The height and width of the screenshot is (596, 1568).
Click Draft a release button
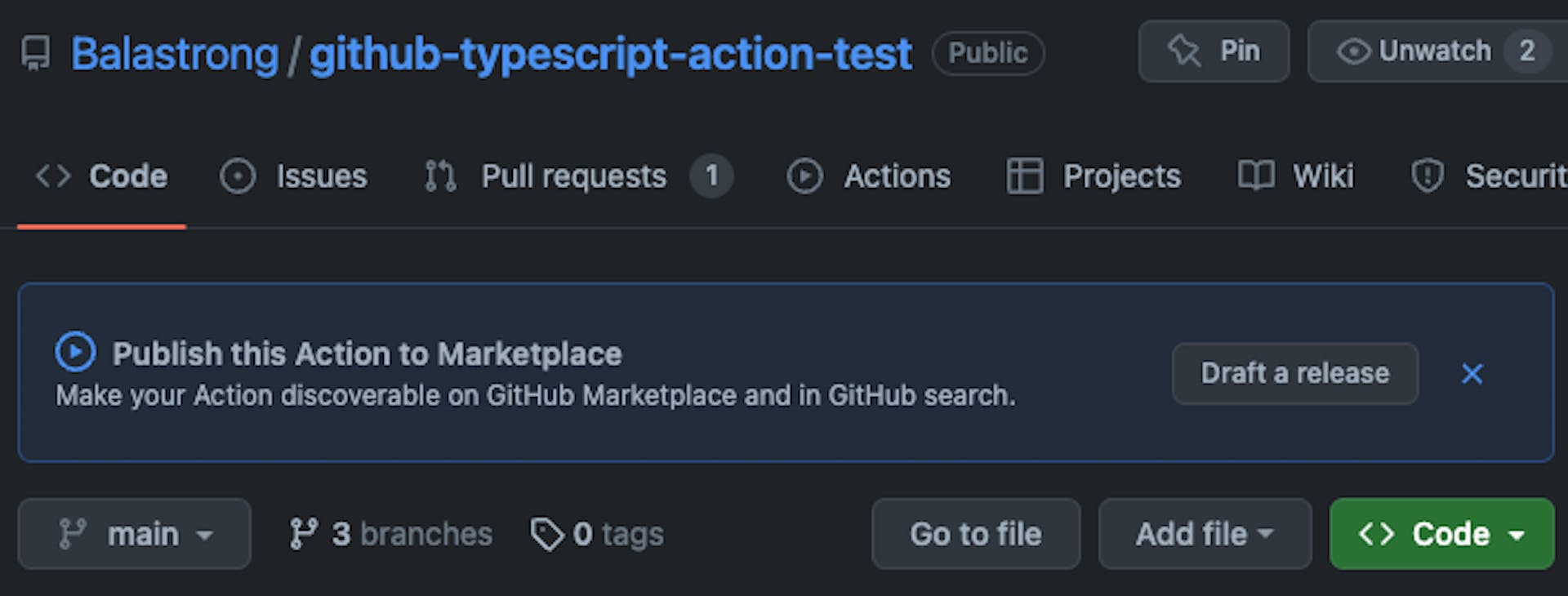(1295, 373)
